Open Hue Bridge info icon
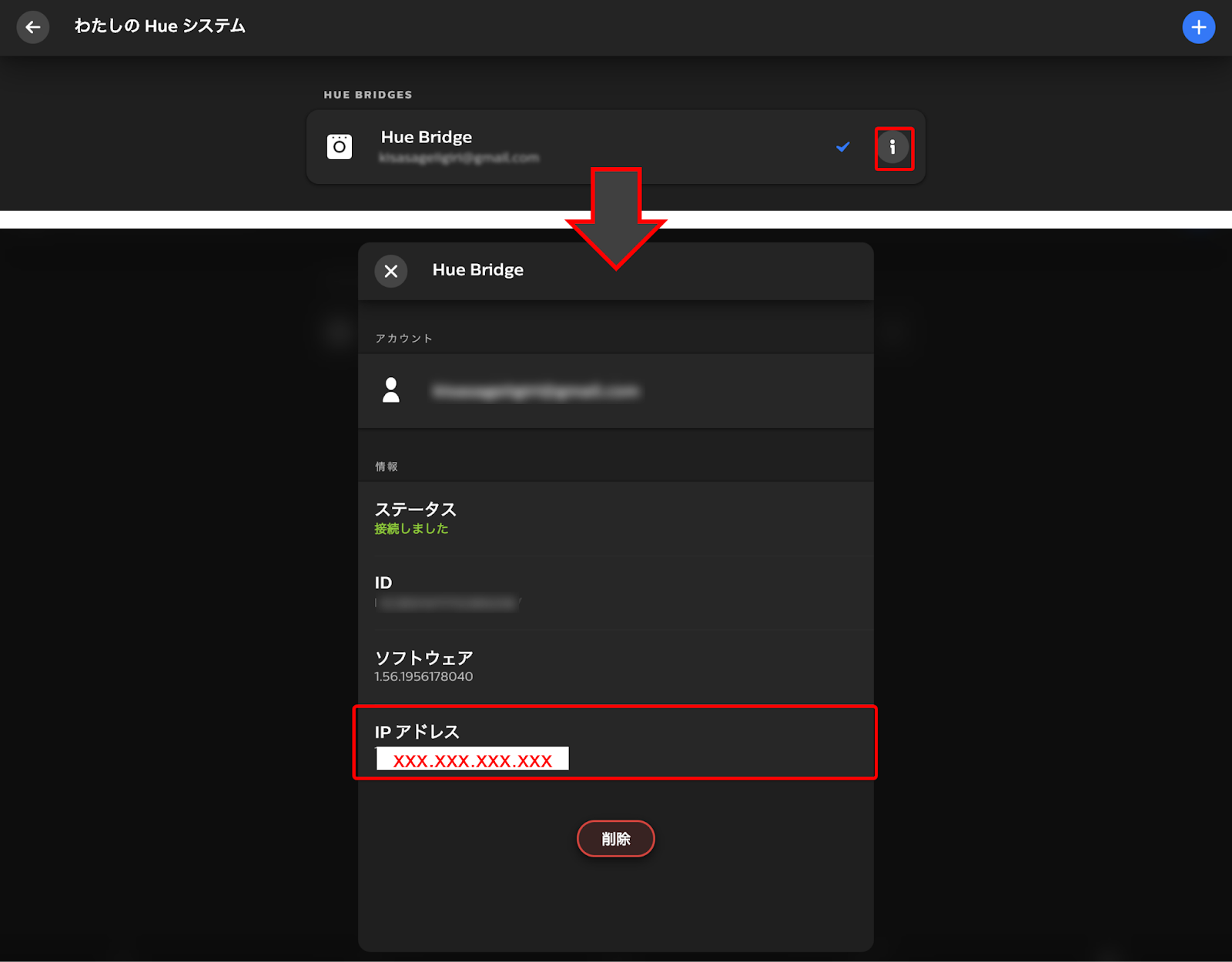This screenshot has width=1232, height=962. pos(893,147)
